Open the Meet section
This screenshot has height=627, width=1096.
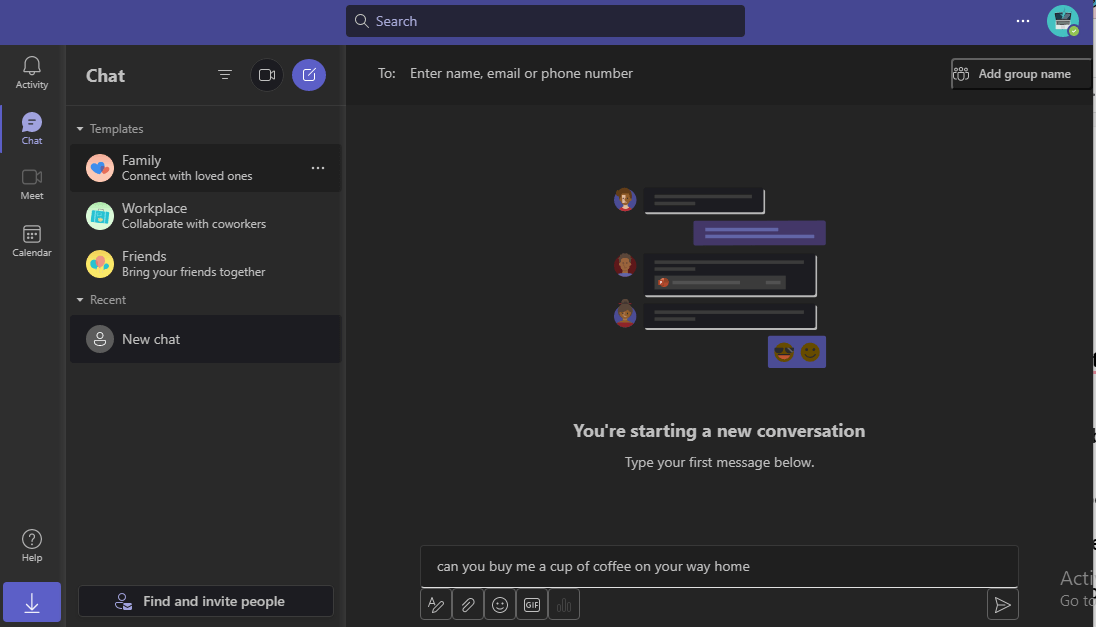[x=31, y=182]
